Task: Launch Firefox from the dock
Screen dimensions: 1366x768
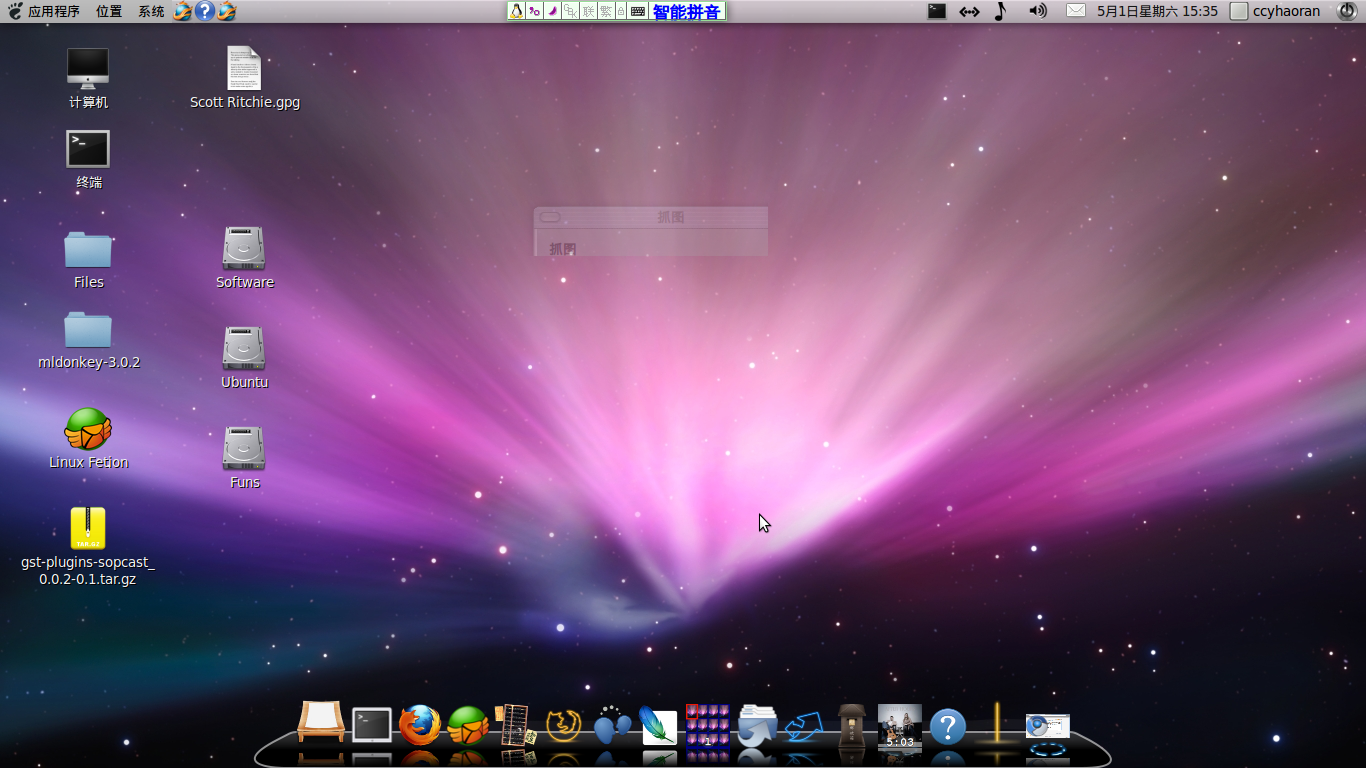Action: tap(420, 725)
